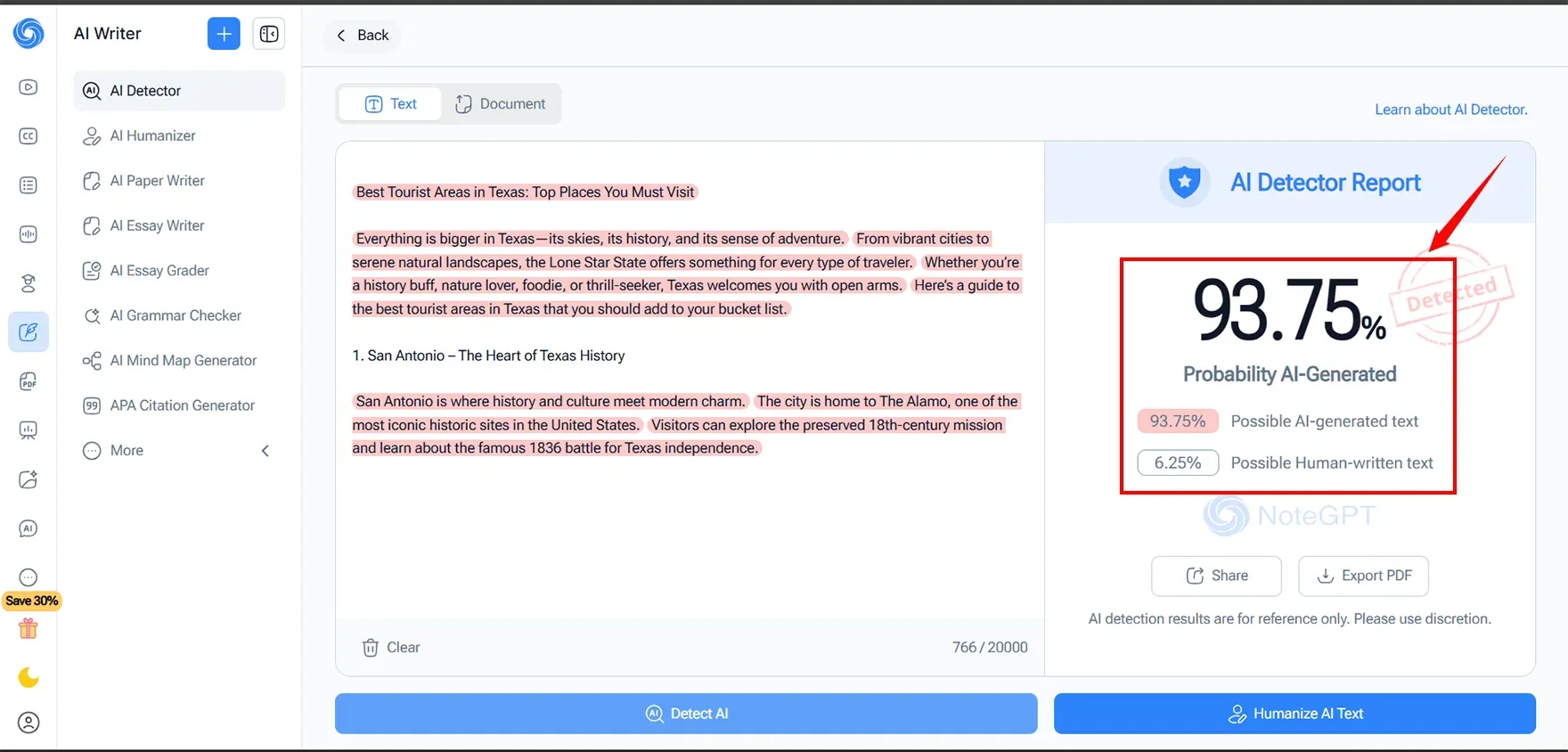Click the Save 30% badge
This screenshot has width=1568, height=752.
[32, 601]
